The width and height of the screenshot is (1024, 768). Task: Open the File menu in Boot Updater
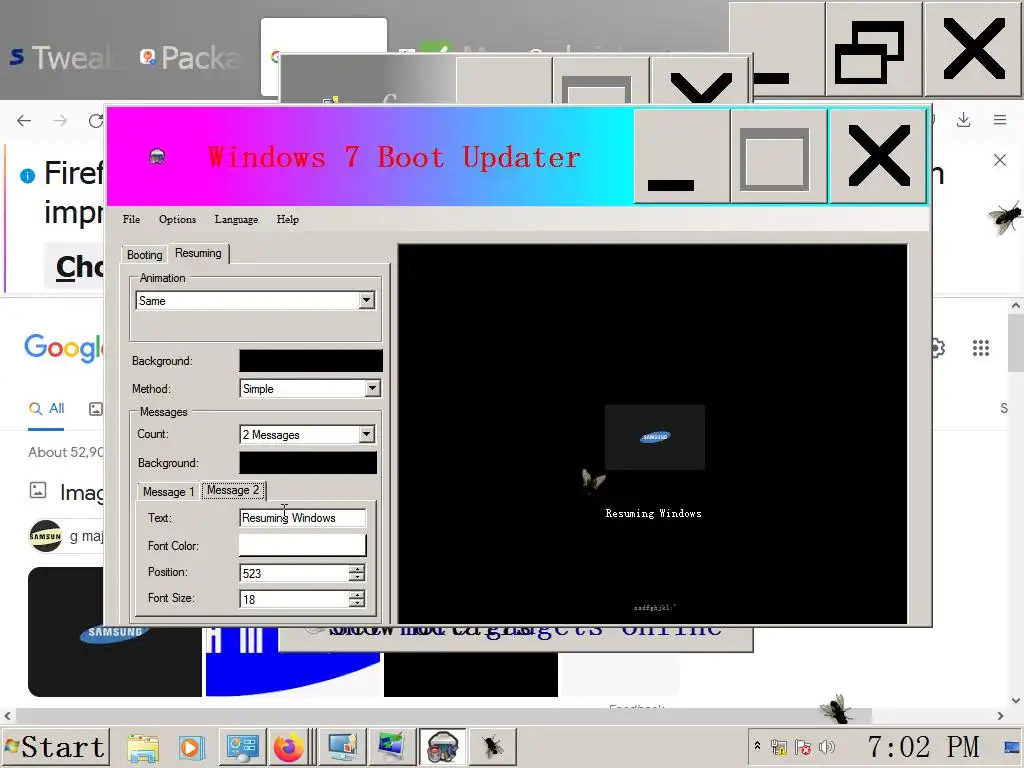pyautogui.click(x=131, y=219)
